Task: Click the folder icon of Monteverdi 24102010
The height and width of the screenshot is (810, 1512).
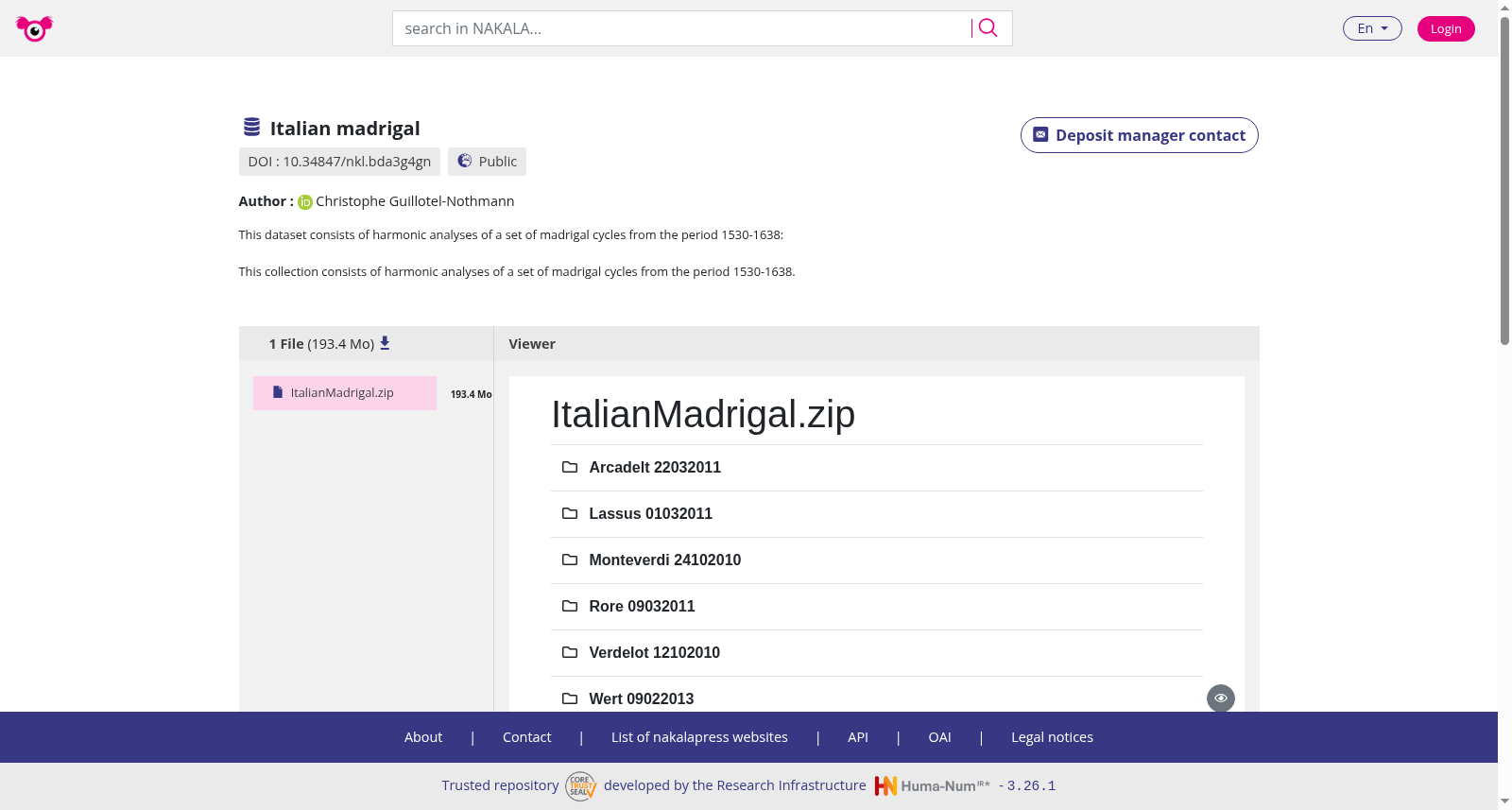Action: [x=570, y=560]
